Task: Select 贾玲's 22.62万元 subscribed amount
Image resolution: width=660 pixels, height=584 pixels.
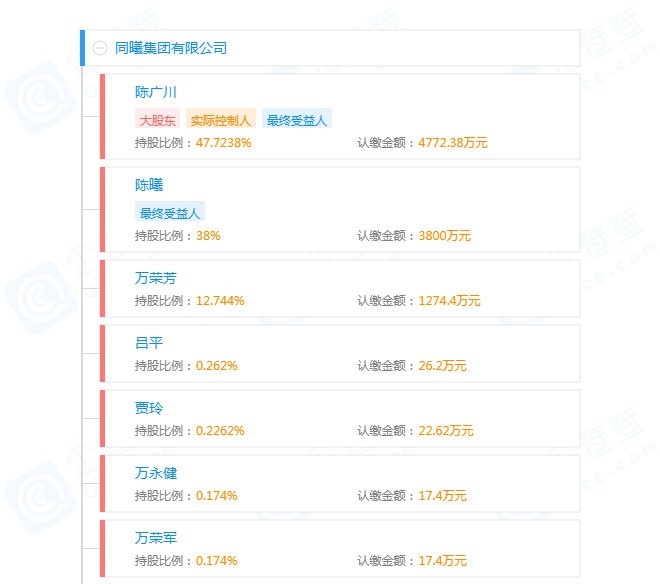Action: point(446,431)
